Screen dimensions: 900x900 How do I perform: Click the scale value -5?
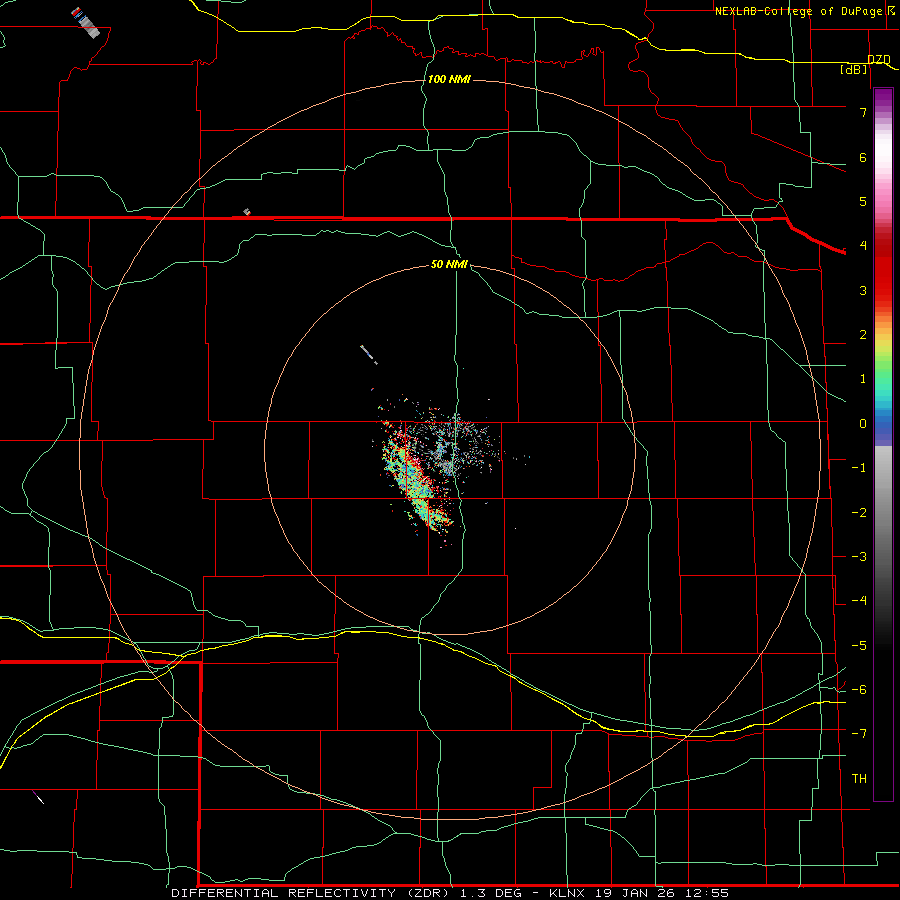859,646
